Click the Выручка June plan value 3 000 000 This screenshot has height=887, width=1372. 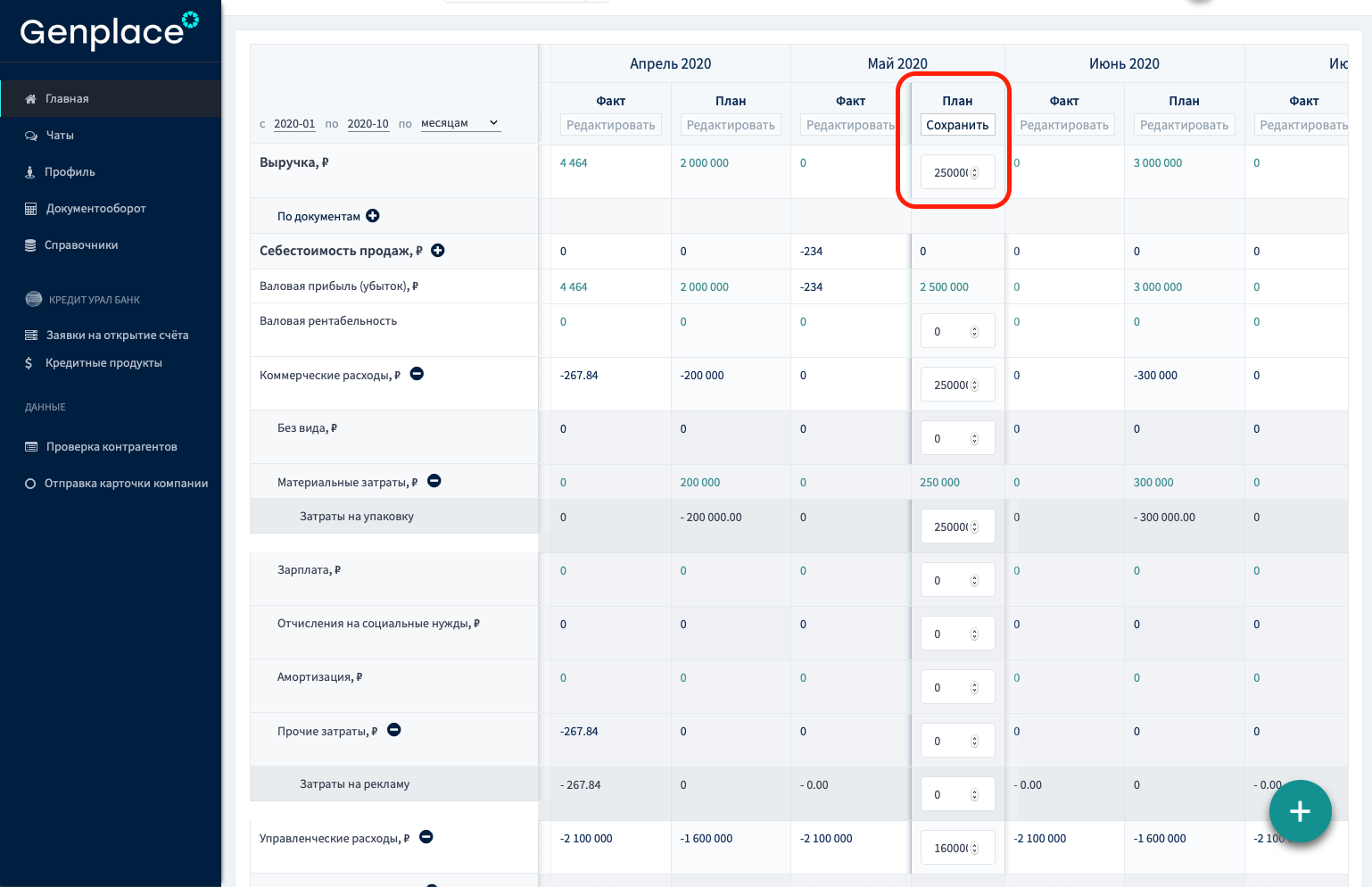point(1158,163)
